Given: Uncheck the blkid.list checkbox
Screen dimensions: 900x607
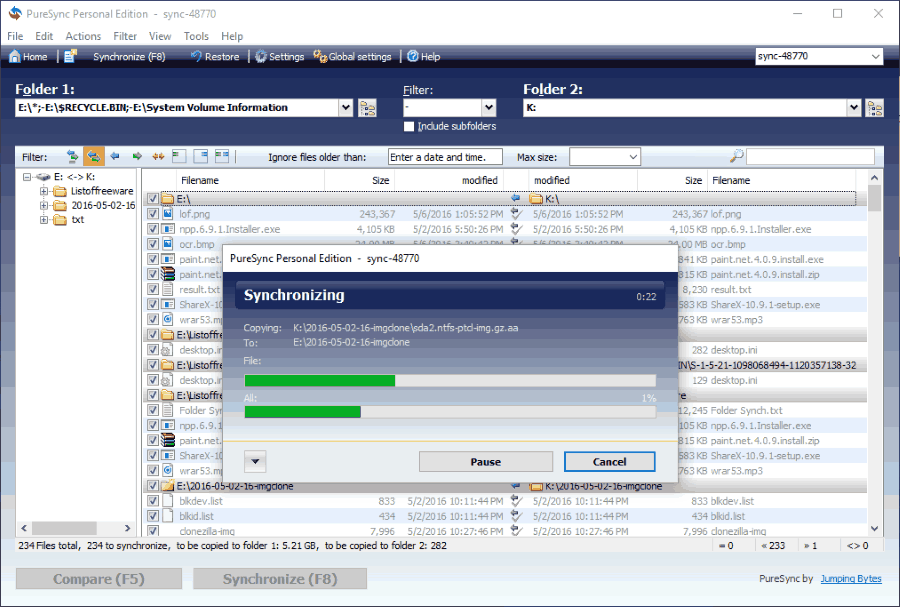Looking at the screenshot, I should tap(153, 516).
